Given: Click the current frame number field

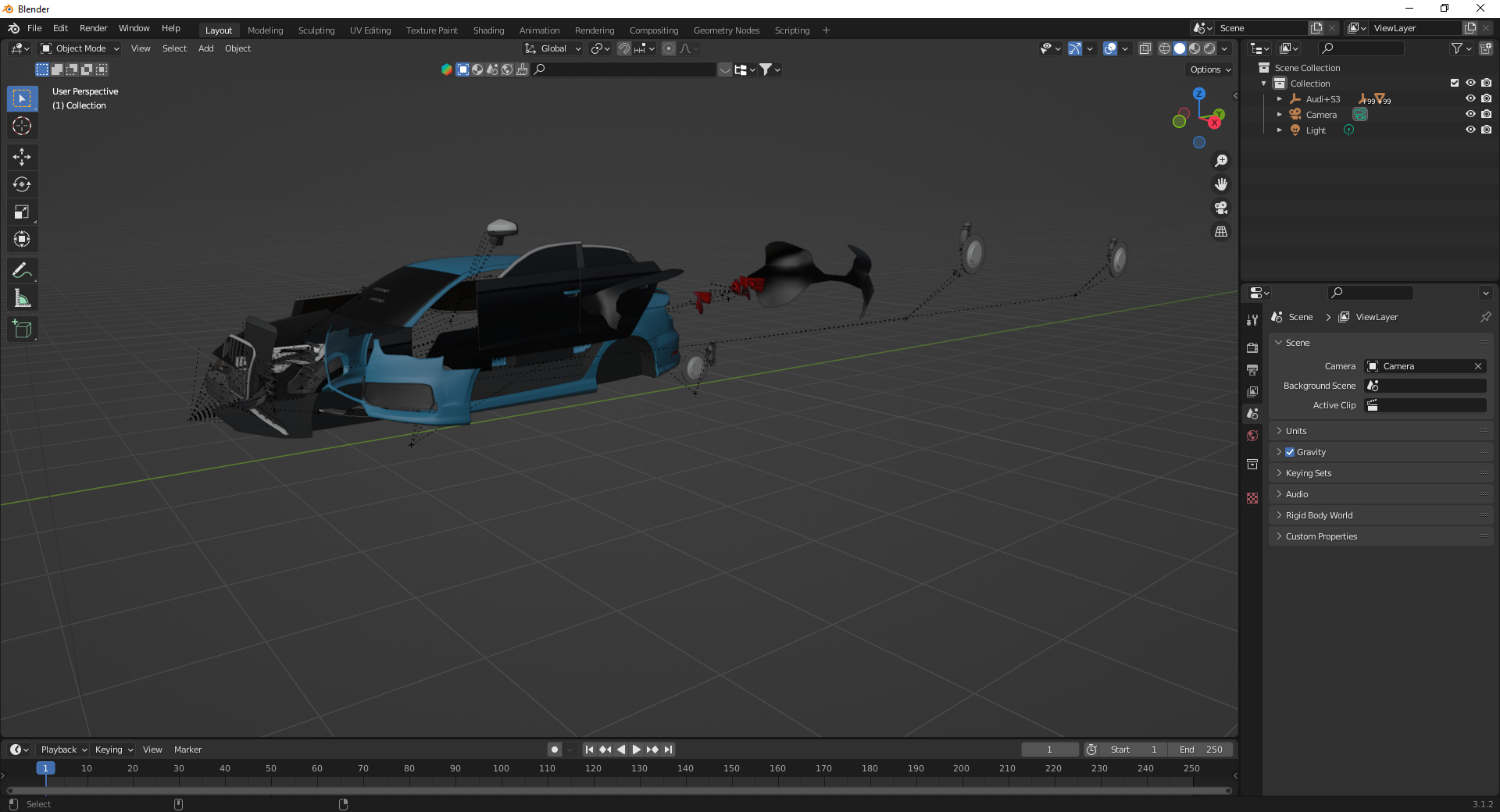Looking at the screenshot, I should (1050, 750).
